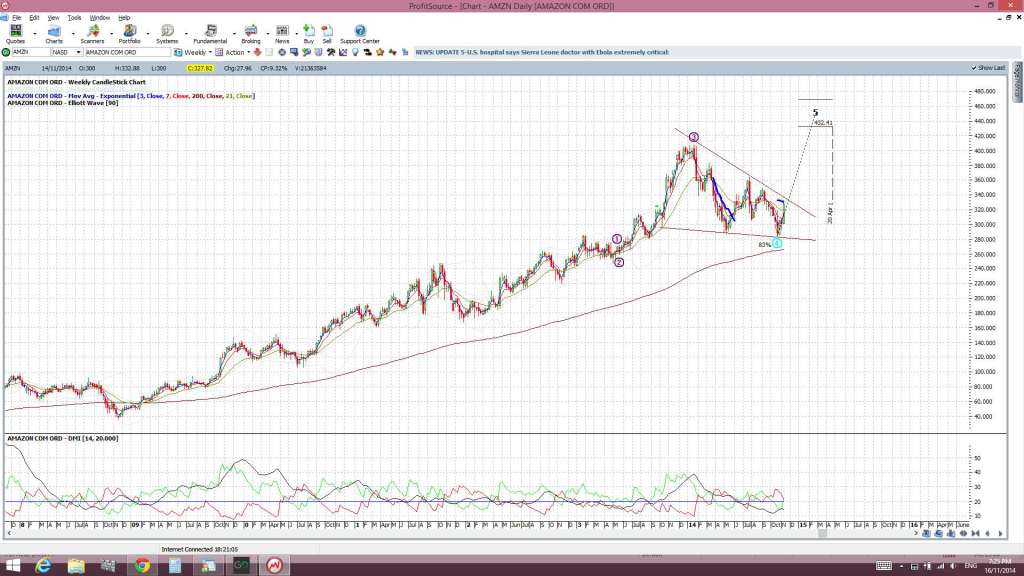Click the horizontal chart scrollbar thumb
The height and width of the screenshot is (576, 1024).
pos(823,534)
